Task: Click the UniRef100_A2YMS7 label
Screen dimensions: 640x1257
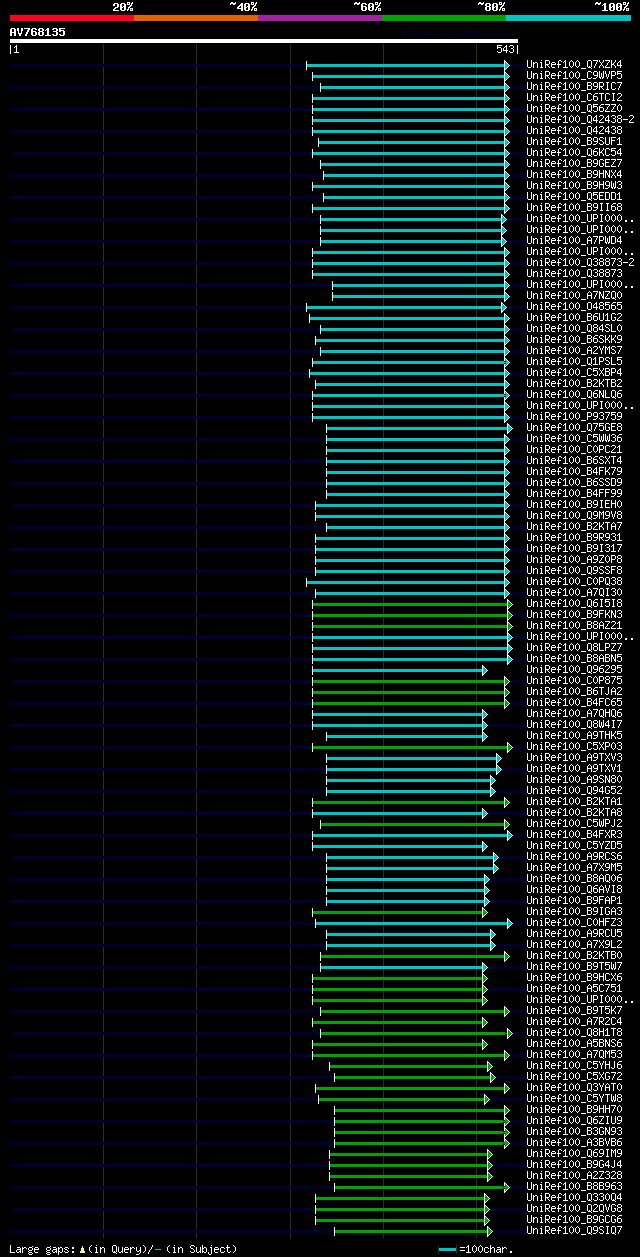Action: click(x=574, y=350)
